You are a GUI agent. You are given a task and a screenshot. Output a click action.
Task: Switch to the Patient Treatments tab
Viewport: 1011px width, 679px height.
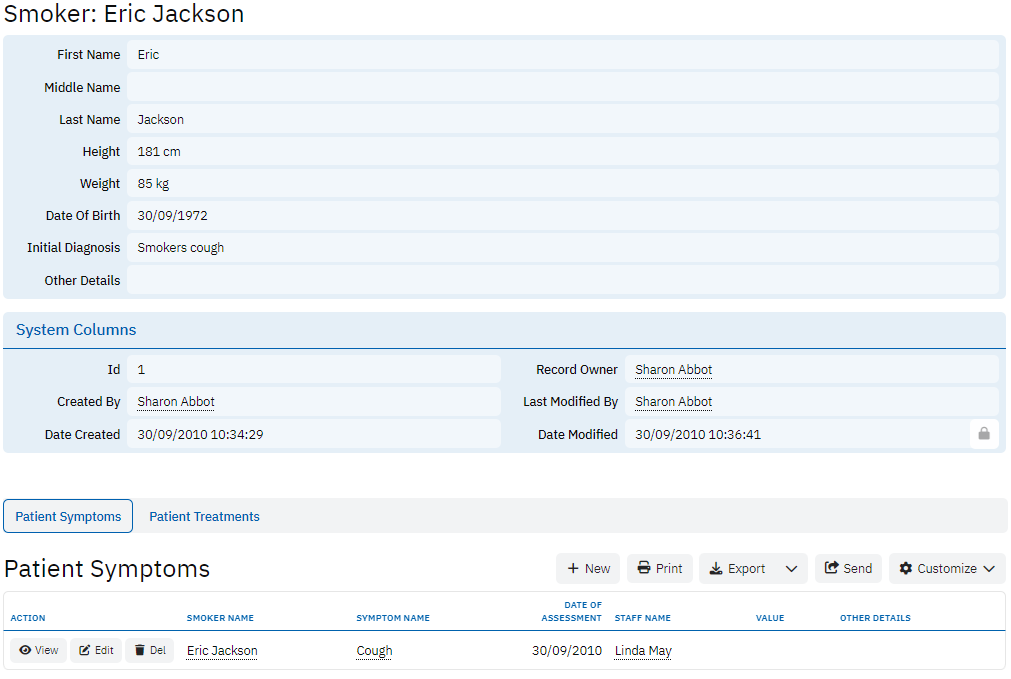pyautogui.click(x=204, y=517)
